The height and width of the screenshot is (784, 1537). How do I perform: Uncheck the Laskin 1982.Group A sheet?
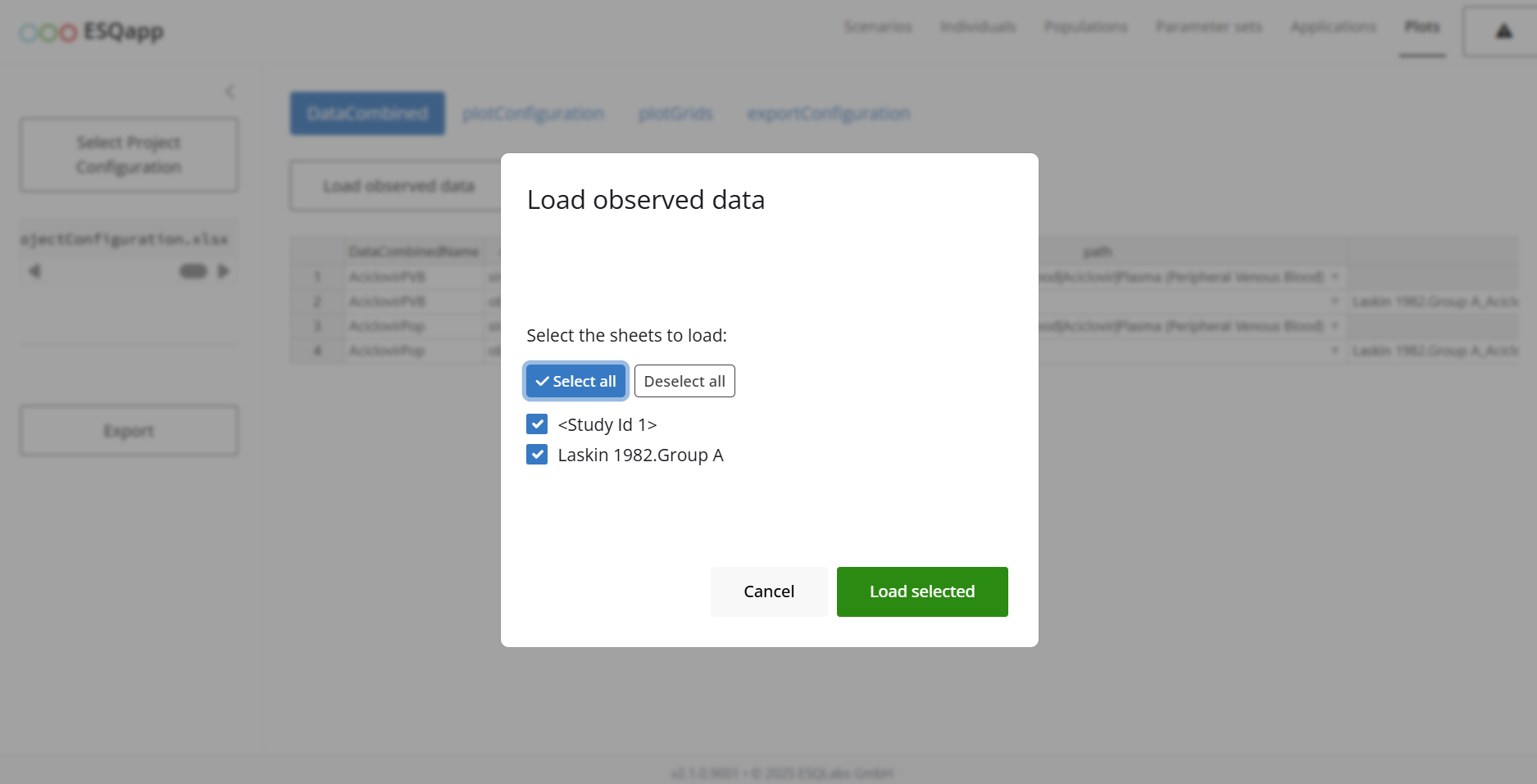tap(537, 455)
